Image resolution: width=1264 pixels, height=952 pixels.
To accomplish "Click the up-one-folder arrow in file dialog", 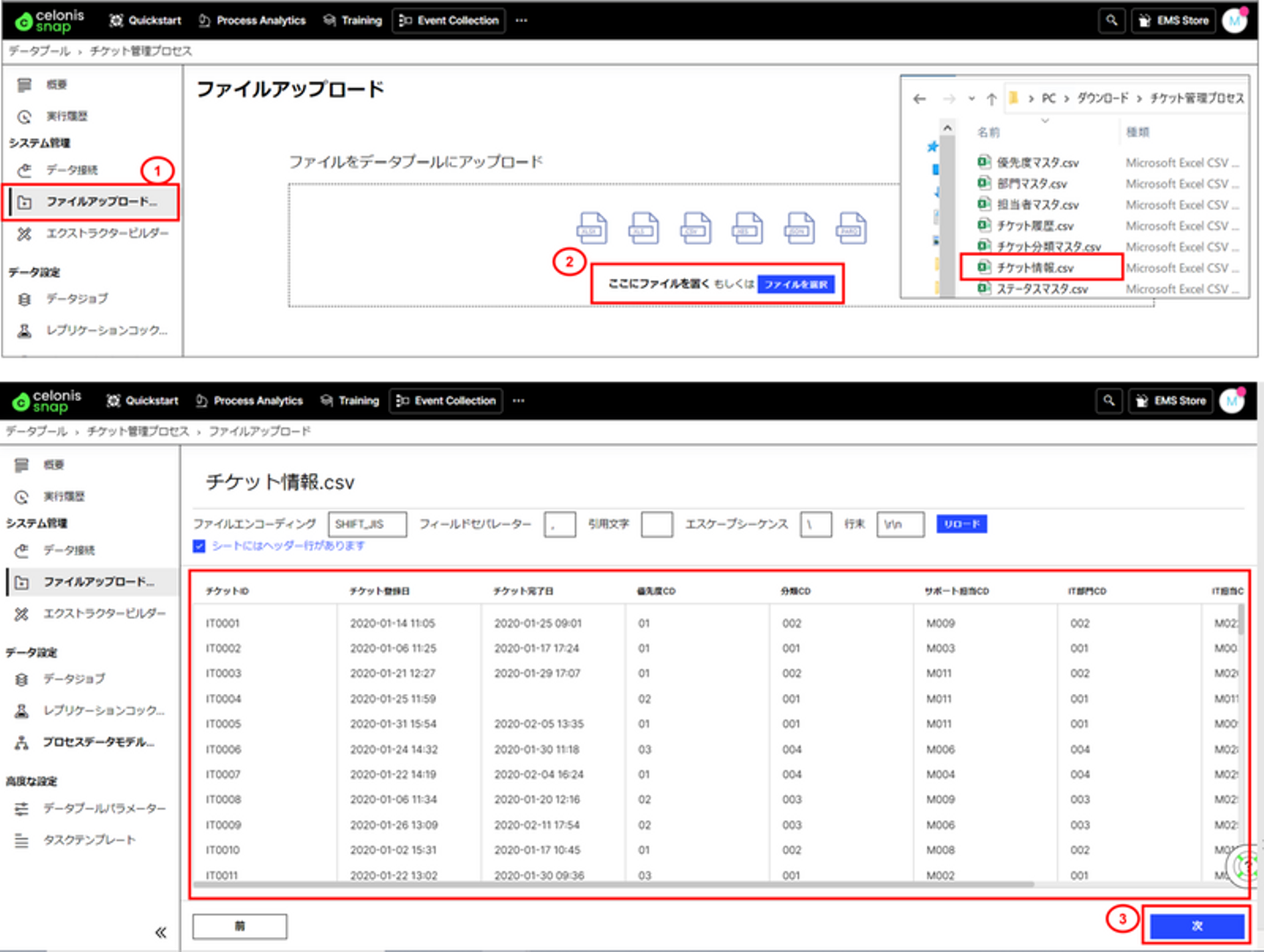I will tap(991, 99).
